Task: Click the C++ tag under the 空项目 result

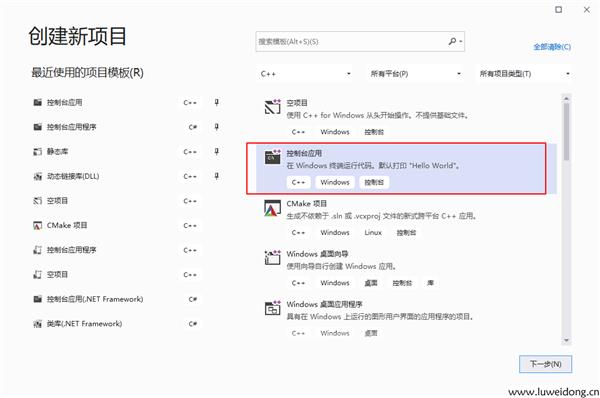Action: tap(298, 132)
